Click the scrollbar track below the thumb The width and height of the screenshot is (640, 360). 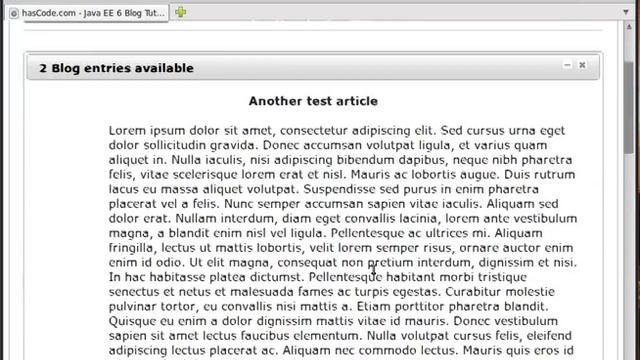click(629, 257)
